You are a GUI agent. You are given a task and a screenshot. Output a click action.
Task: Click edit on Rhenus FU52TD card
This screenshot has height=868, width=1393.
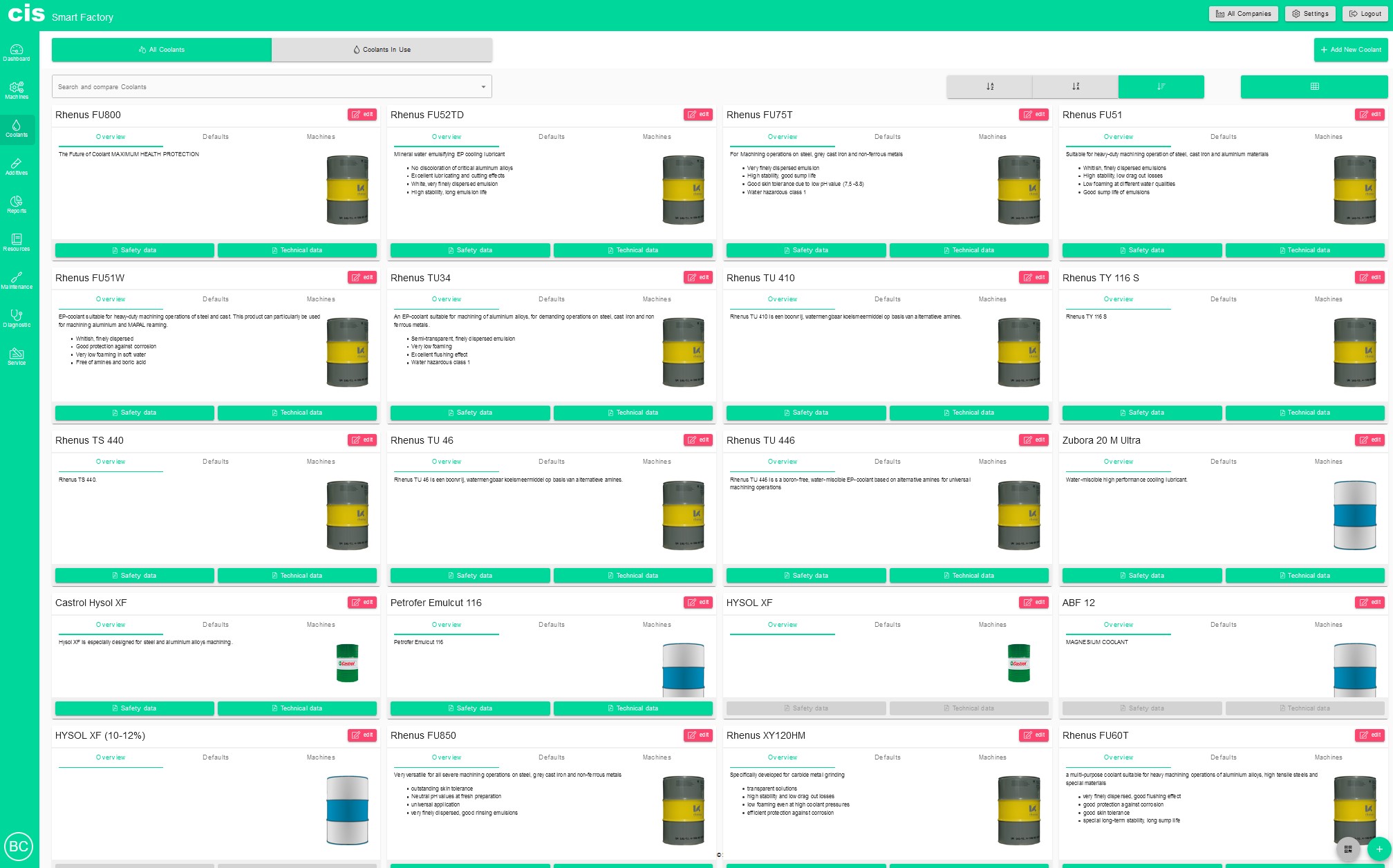coord(698,115)
